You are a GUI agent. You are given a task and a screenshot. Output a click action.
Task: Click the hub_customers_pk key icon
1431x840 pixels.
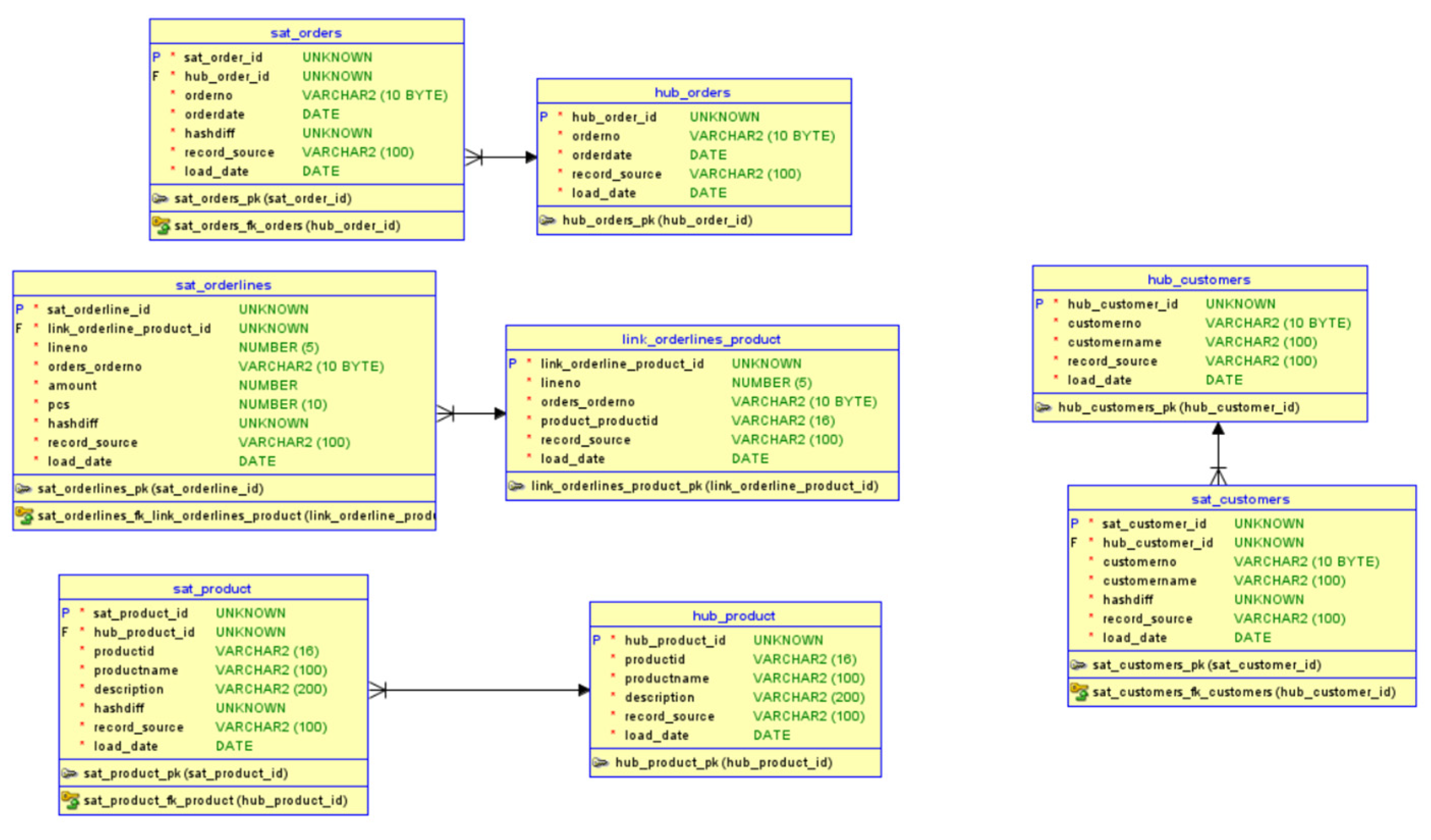coord(1043,407)
